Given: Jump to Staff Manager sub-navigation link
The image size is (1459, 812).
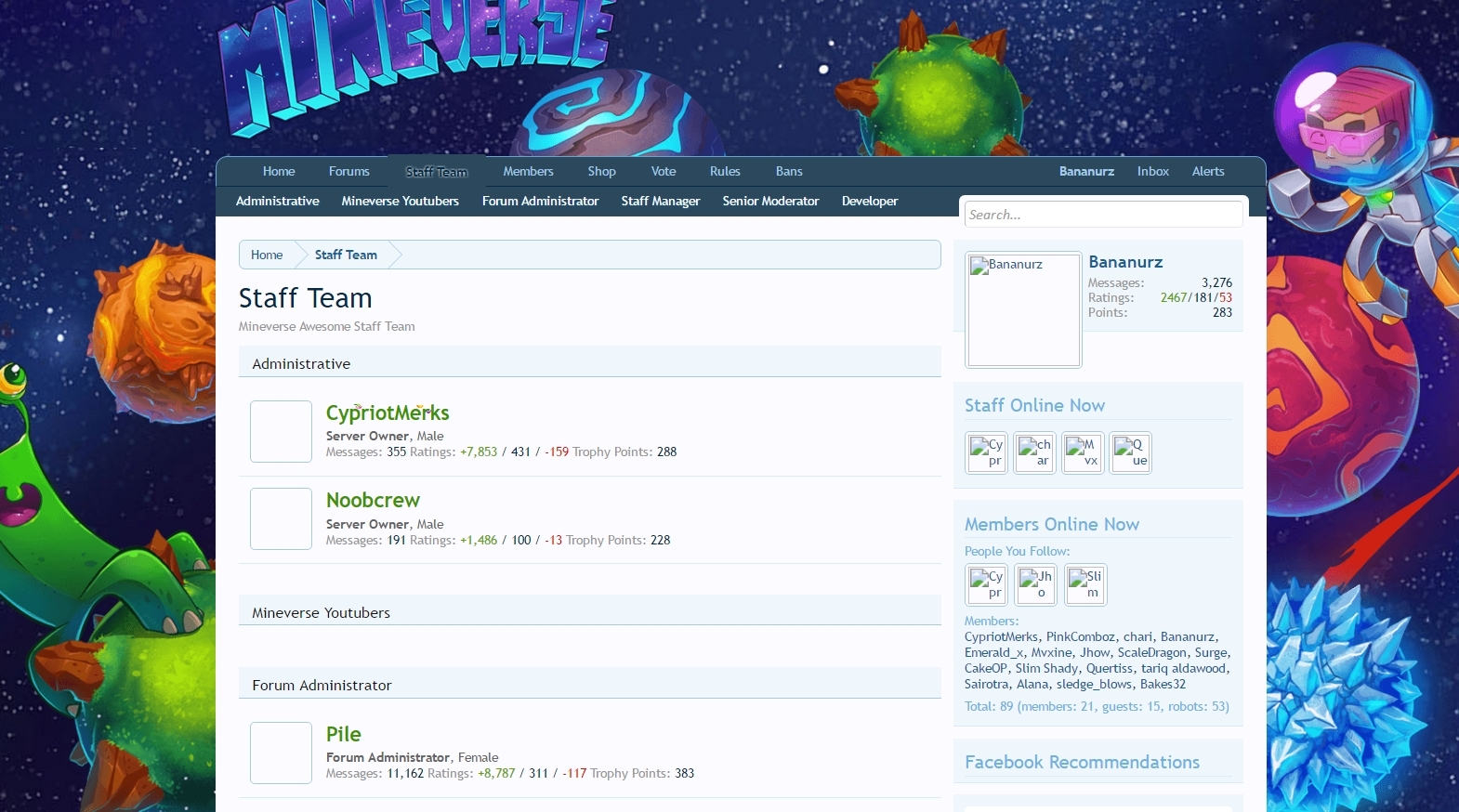Looking at the screenshot, I should 661,201.
